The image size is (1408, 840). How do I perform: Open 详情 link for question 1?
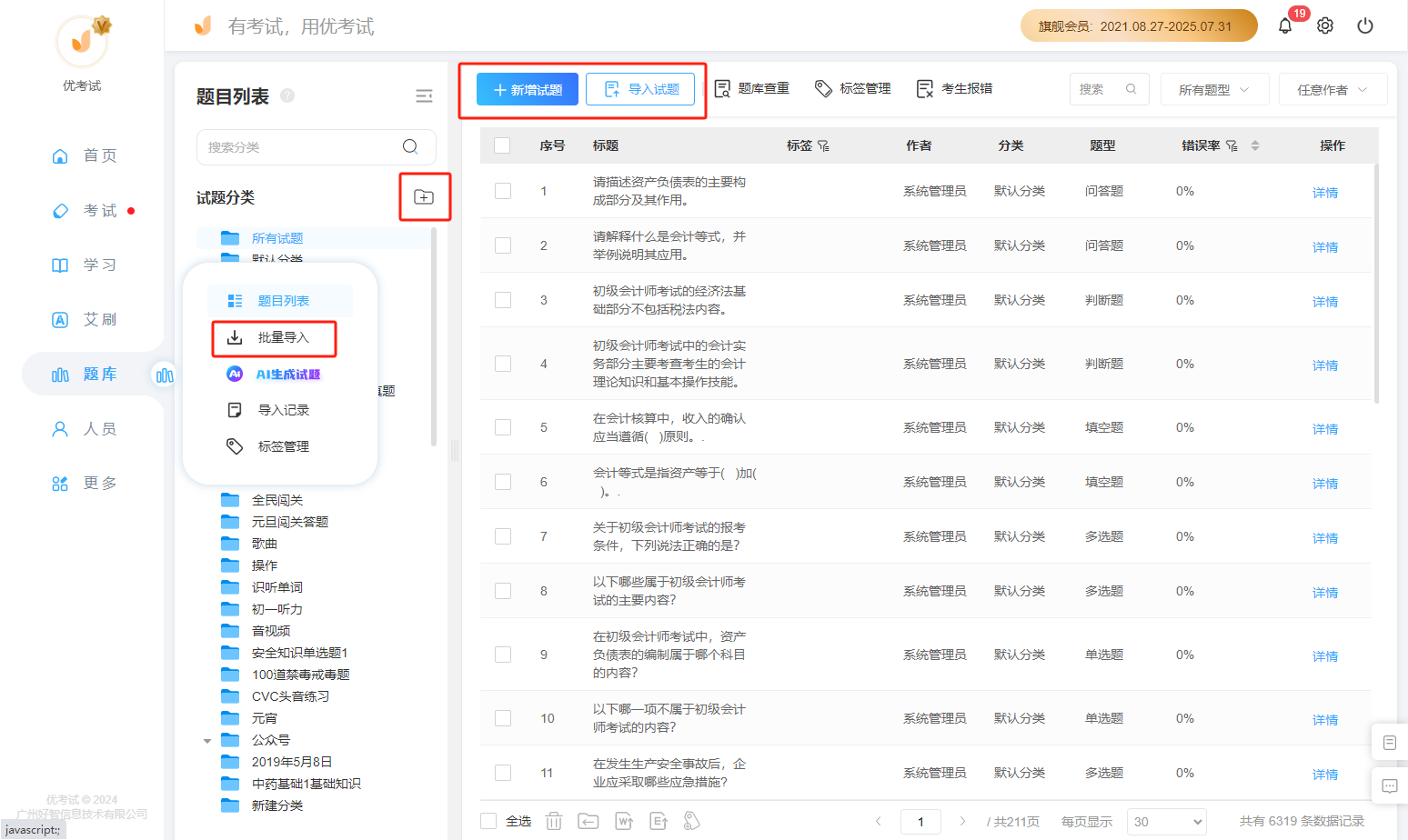tap(1325, 193)
